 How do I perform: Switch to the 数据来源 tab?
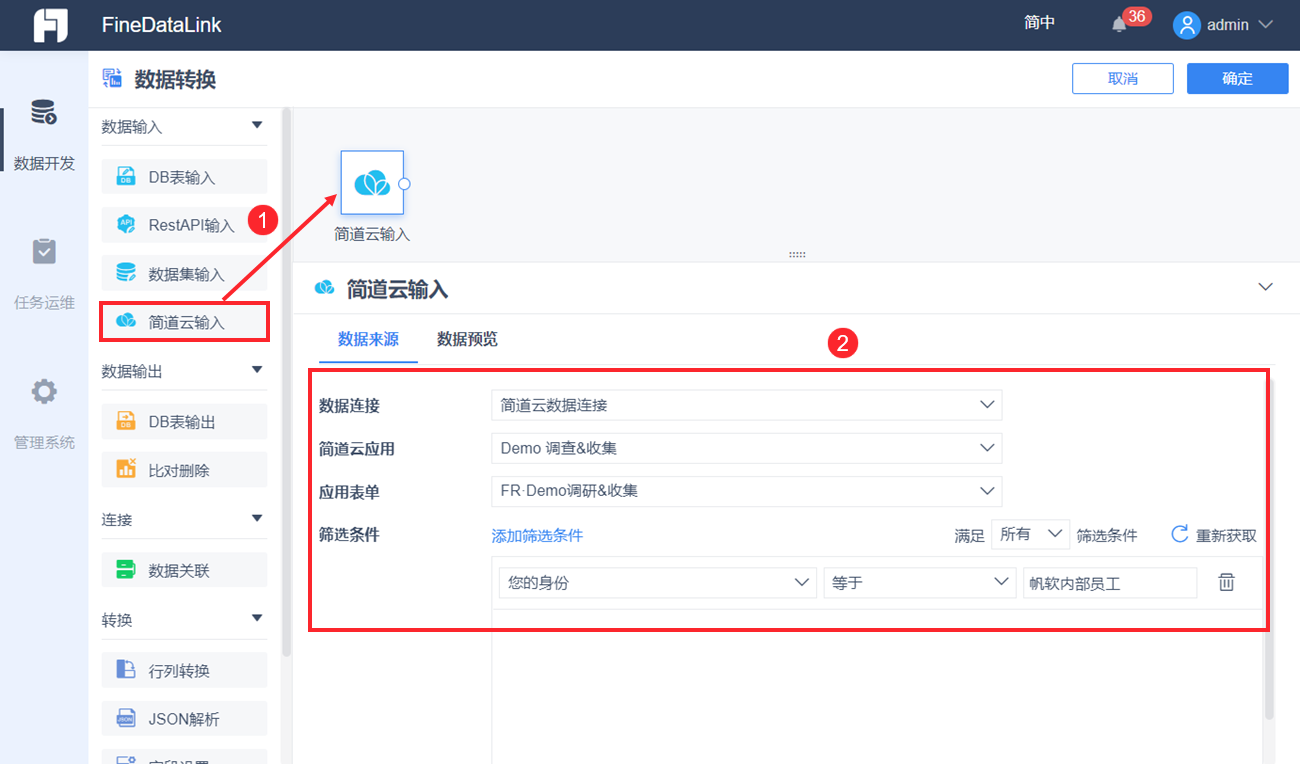click(x=368, y=339)
